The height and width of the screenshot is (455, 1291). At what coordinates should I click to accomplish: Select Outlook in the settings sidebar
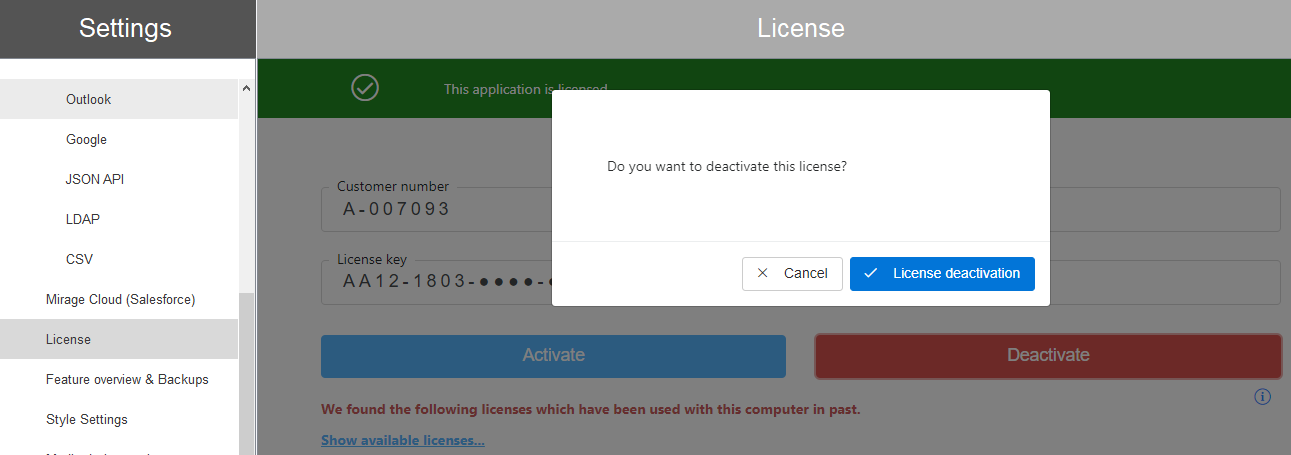[89, 100]
